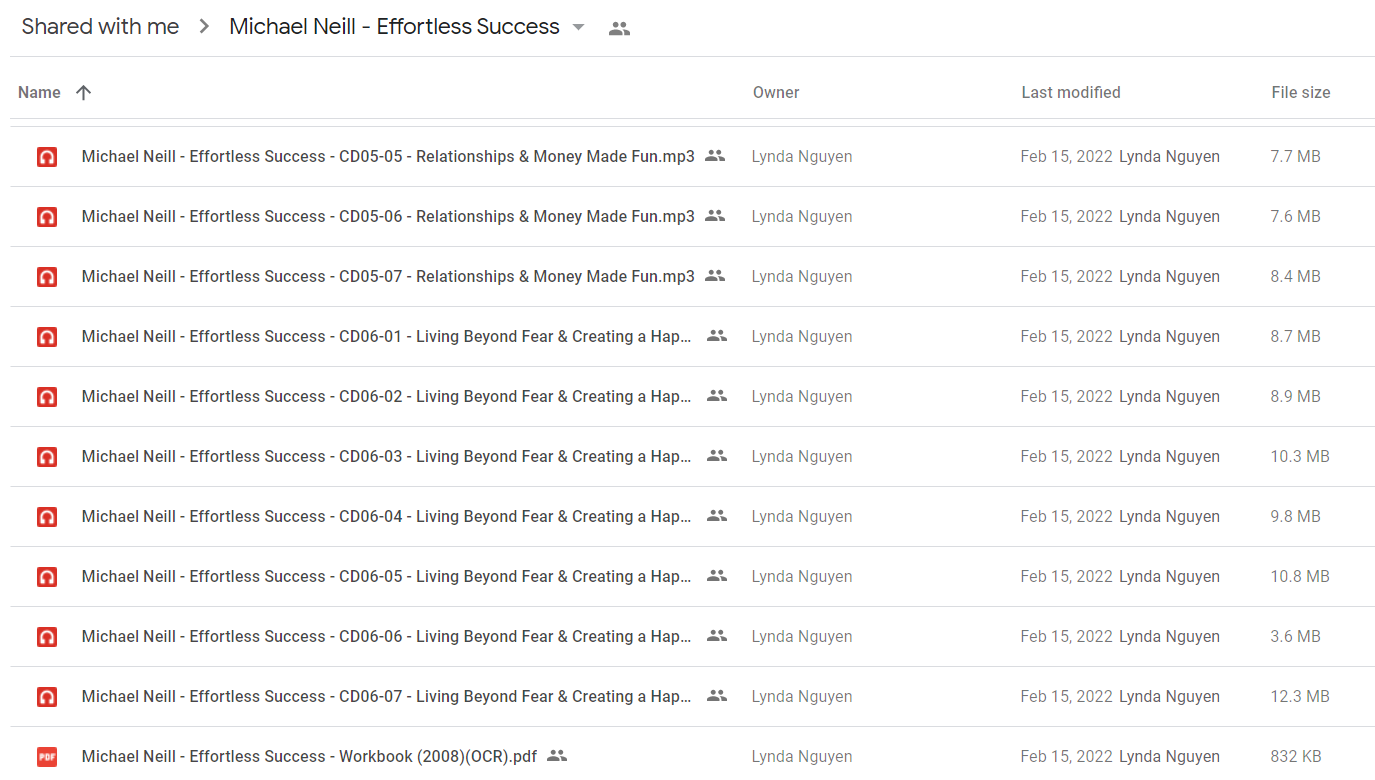The width and height of the screenshot is (1375, 780).
Task: Click the audio icon for CD05-05 file
Action: pyautogui.click(x=47, y=157)
